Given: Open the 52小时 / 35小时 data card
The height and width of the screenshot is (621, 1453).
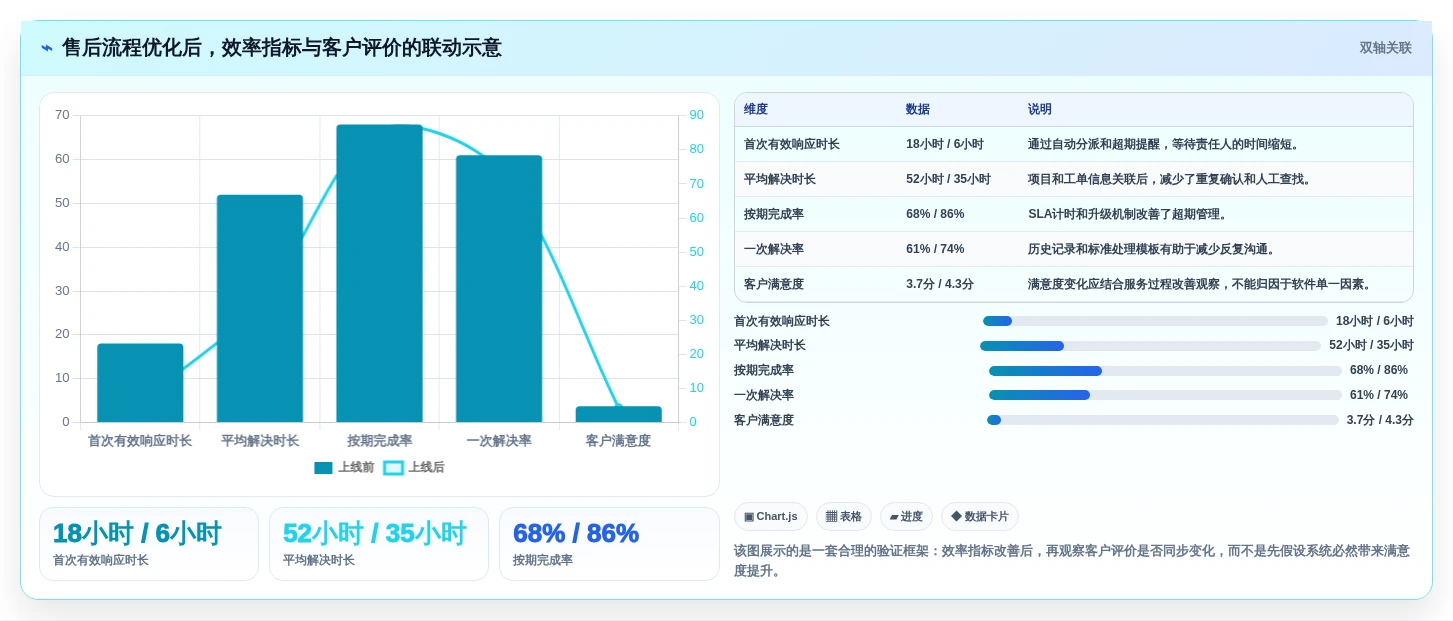Looking at the screenshot, I should click(x=379, y=544).
